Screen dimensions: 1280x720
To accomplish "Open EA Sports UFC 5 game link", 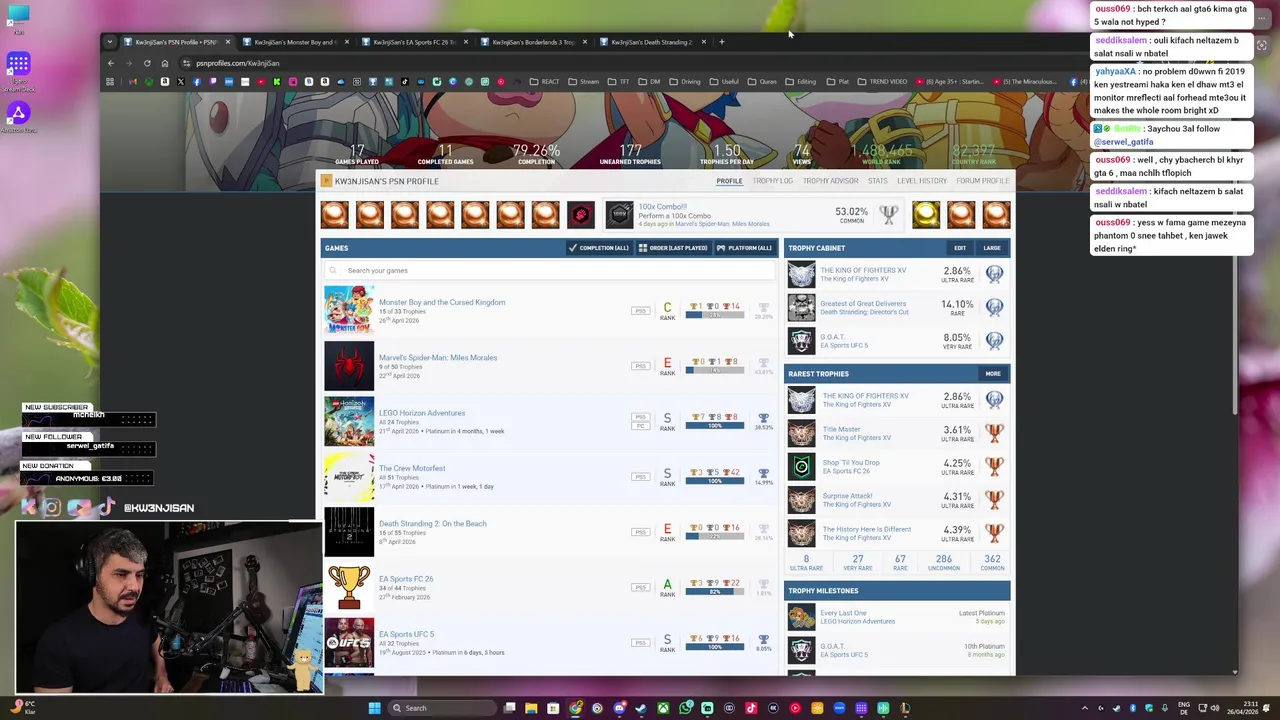I will click(x=406, y=634).
